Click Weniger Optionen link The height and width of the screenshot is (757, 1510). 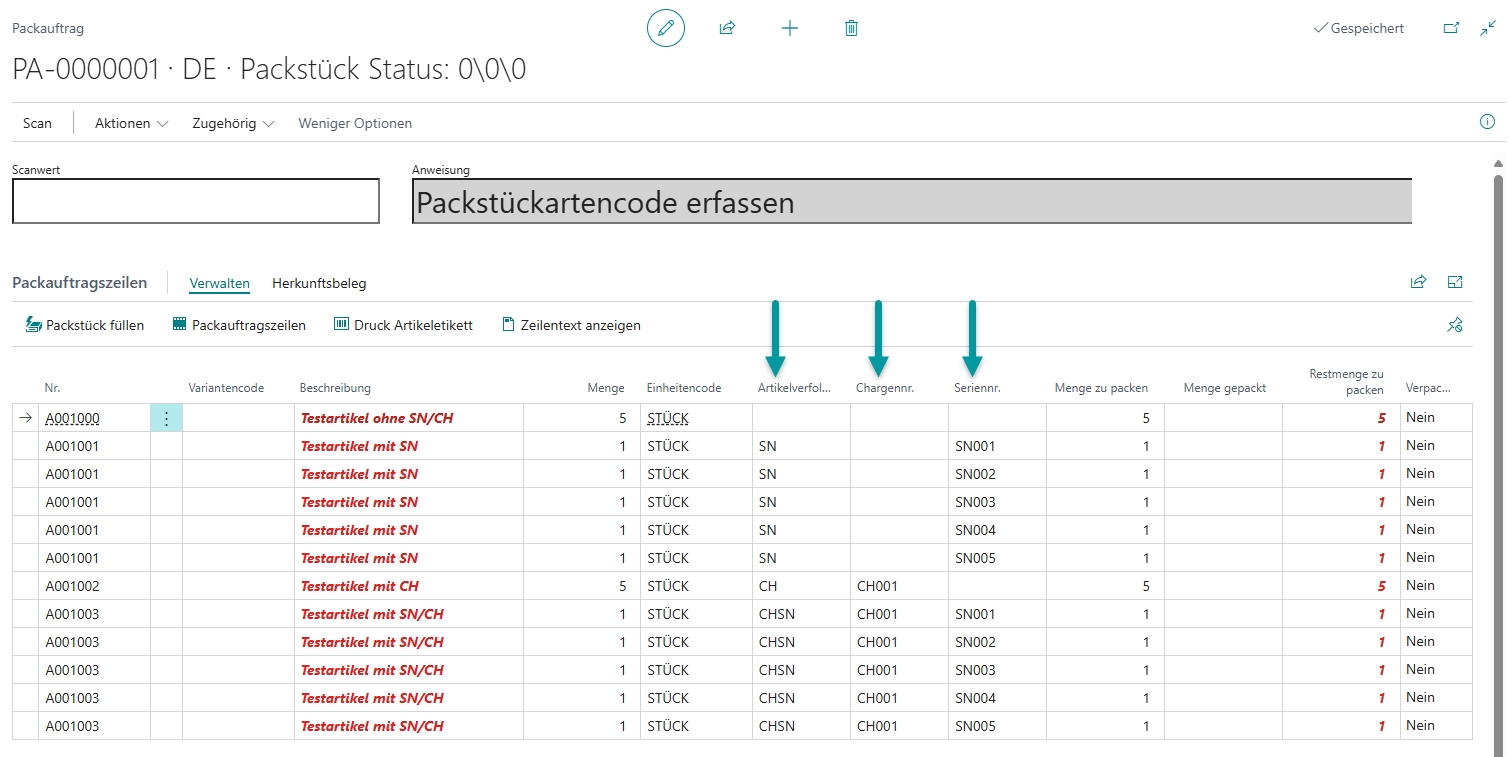(355, 123)
